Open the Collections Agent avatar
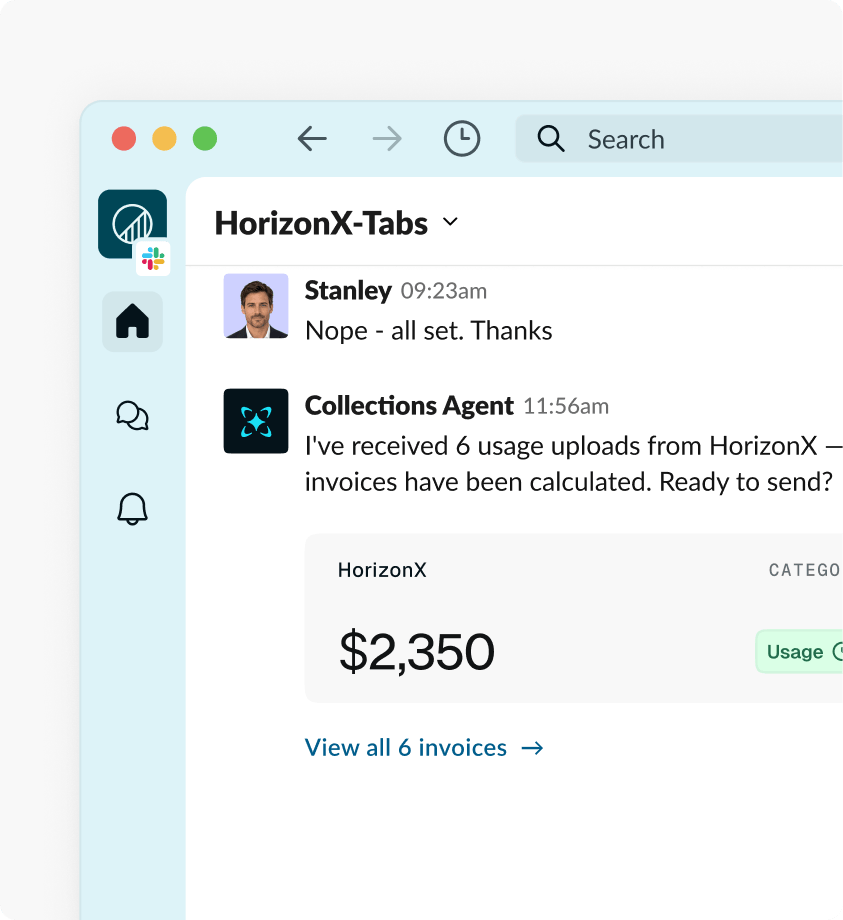 256,421
